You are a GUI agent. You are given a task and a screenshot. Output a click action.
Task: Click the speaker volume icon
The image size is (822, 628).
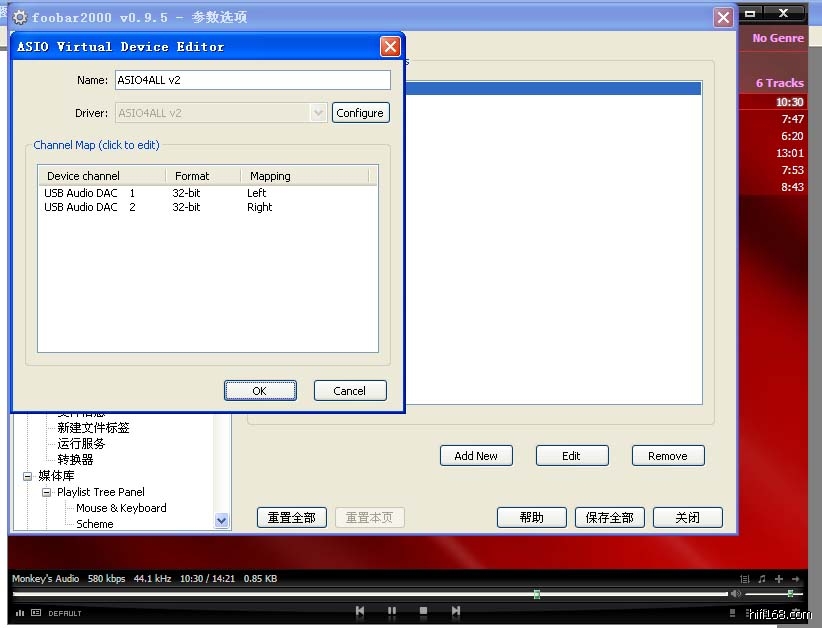736,594
